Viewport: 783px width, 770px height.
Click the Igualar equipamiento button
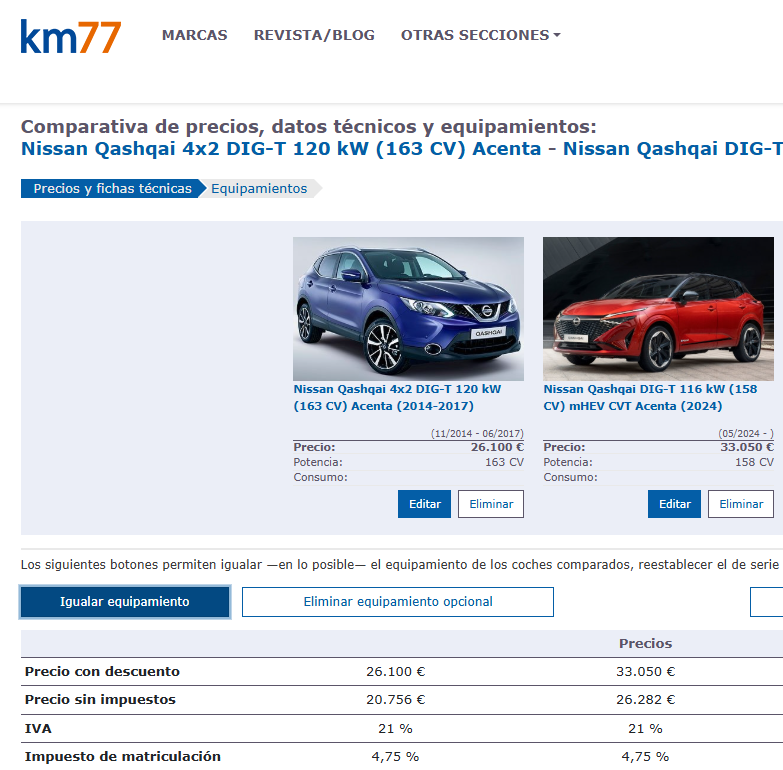coord(125,602)
